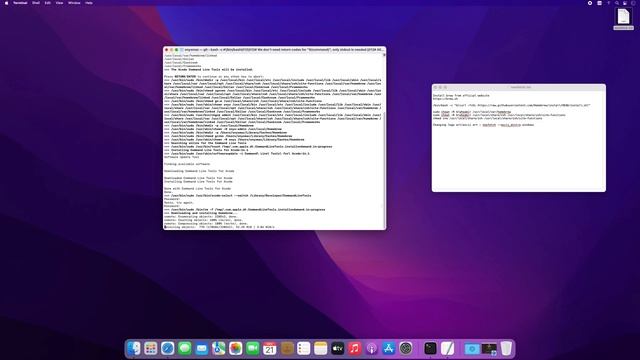Open the Window menu

click(x=74, y=3)
